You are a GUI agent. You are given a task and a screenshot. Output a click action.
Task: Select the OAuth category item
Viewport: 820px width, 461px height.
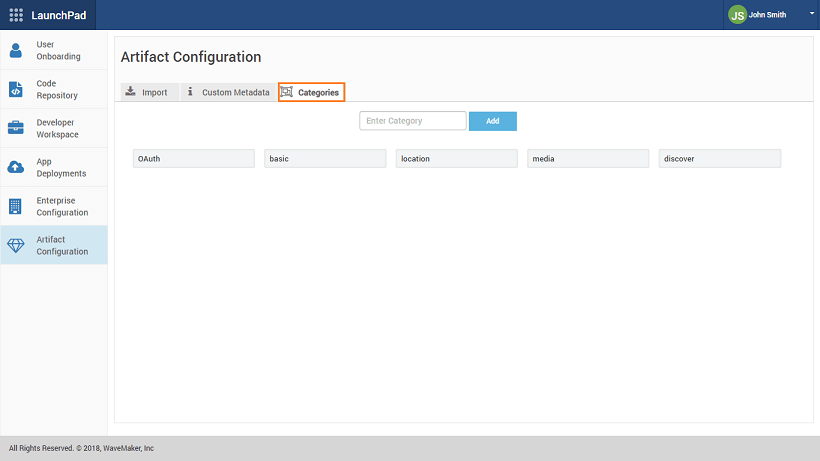click(x=193, y=159)
